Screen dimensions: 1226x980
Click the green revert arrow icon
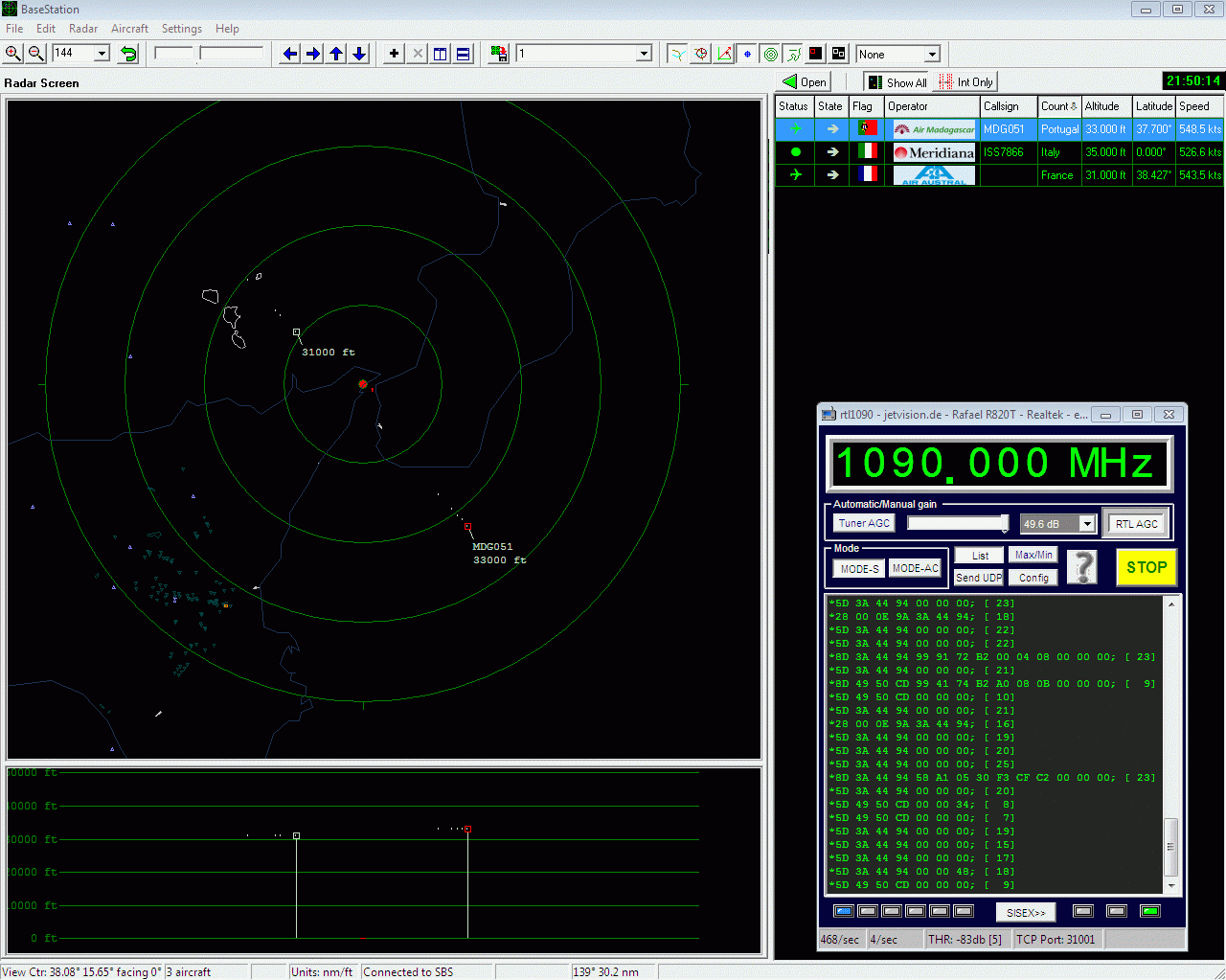[x=127, y=54]
